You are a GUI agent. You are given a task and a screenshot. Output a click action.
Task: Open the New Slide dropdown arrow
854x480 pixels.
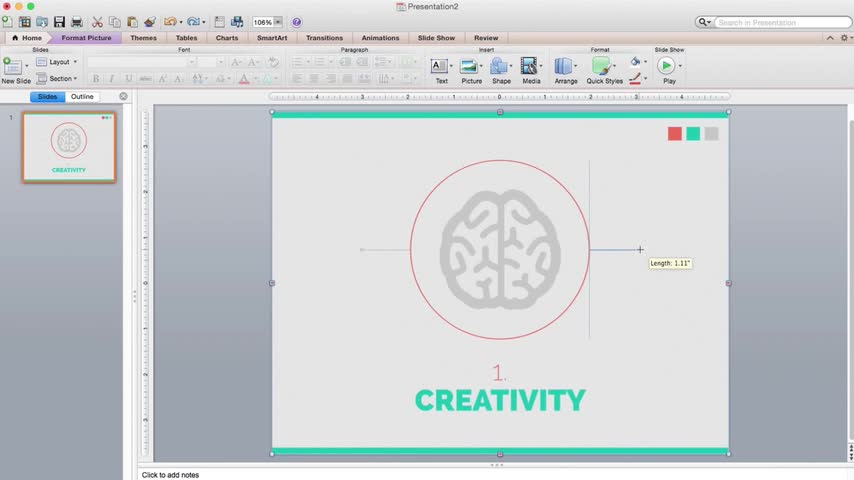click(x=27, y=66)
